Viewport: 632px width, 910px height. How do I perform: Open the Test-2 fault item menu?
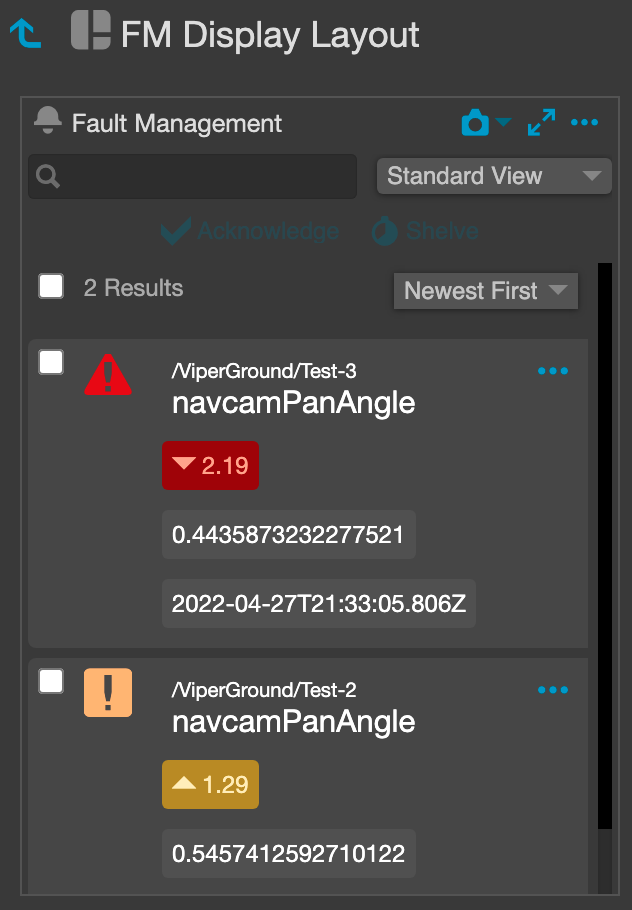pos(553,689)
